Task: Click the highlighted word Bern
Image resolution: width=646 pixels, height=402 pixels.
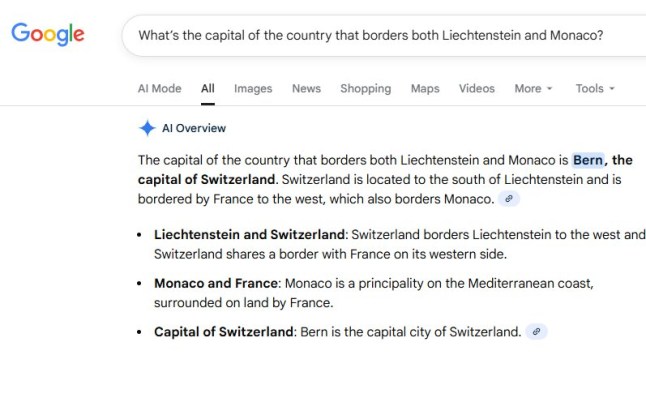Action: click(588, 160)
